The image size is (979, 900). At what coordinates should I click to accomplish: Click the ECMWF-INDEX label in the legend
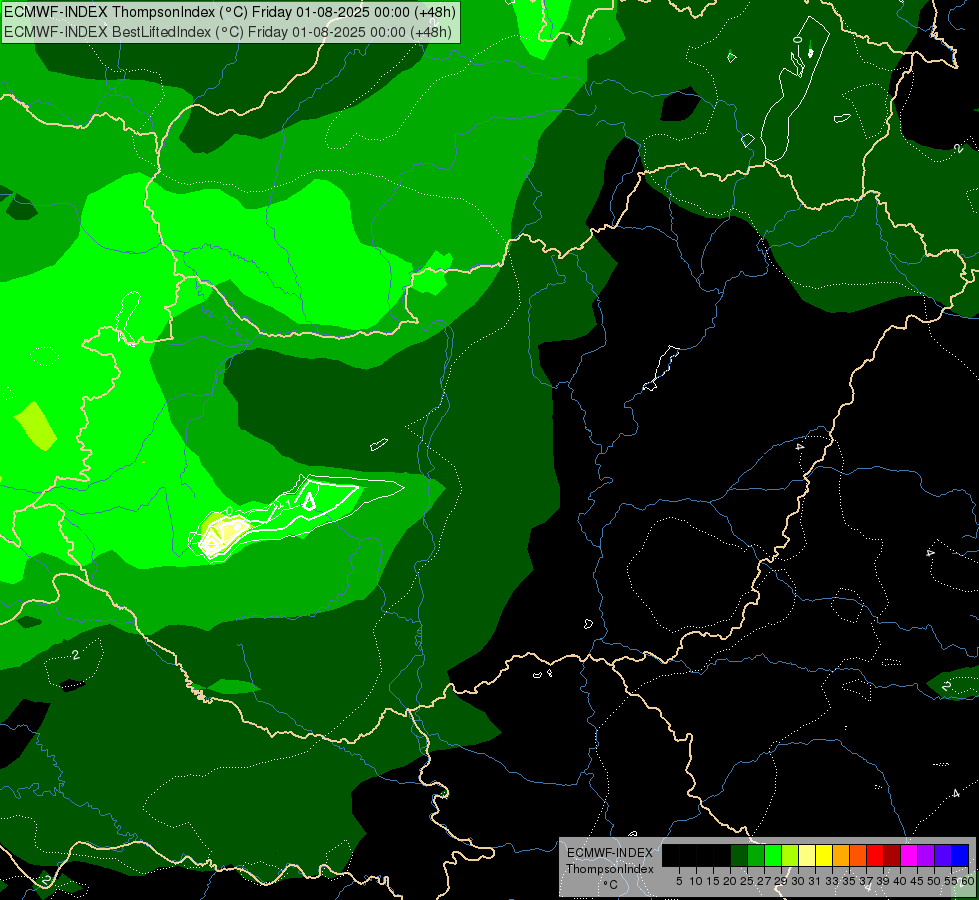610,853
